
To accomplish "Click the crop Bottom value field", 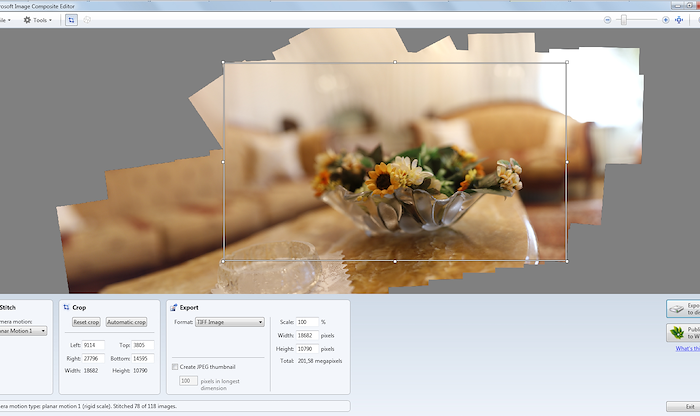I will tap(142, 358).
